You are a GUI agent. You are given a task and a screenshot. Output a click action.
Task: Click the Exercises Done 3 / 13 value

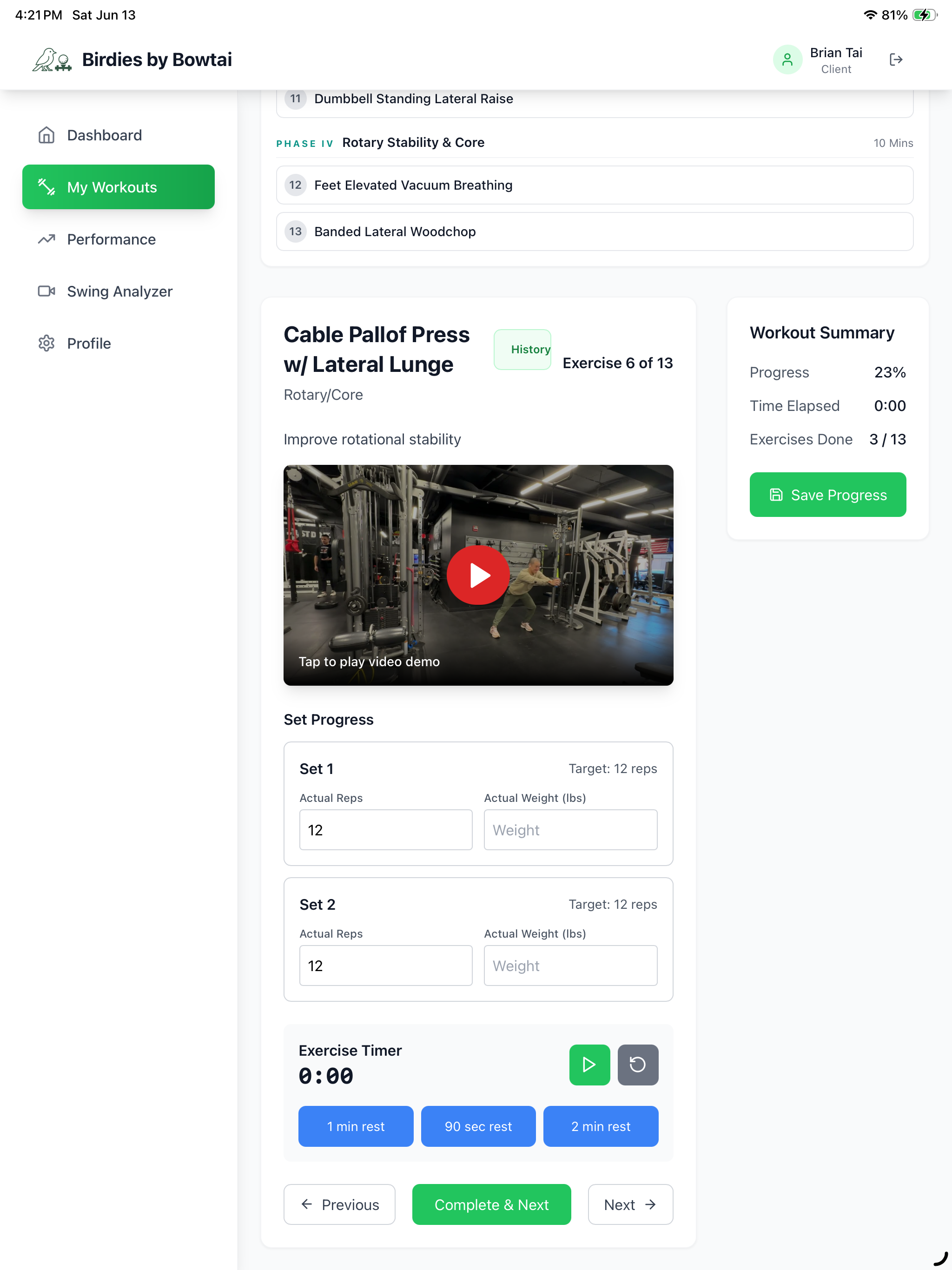[x=887, y=439]
